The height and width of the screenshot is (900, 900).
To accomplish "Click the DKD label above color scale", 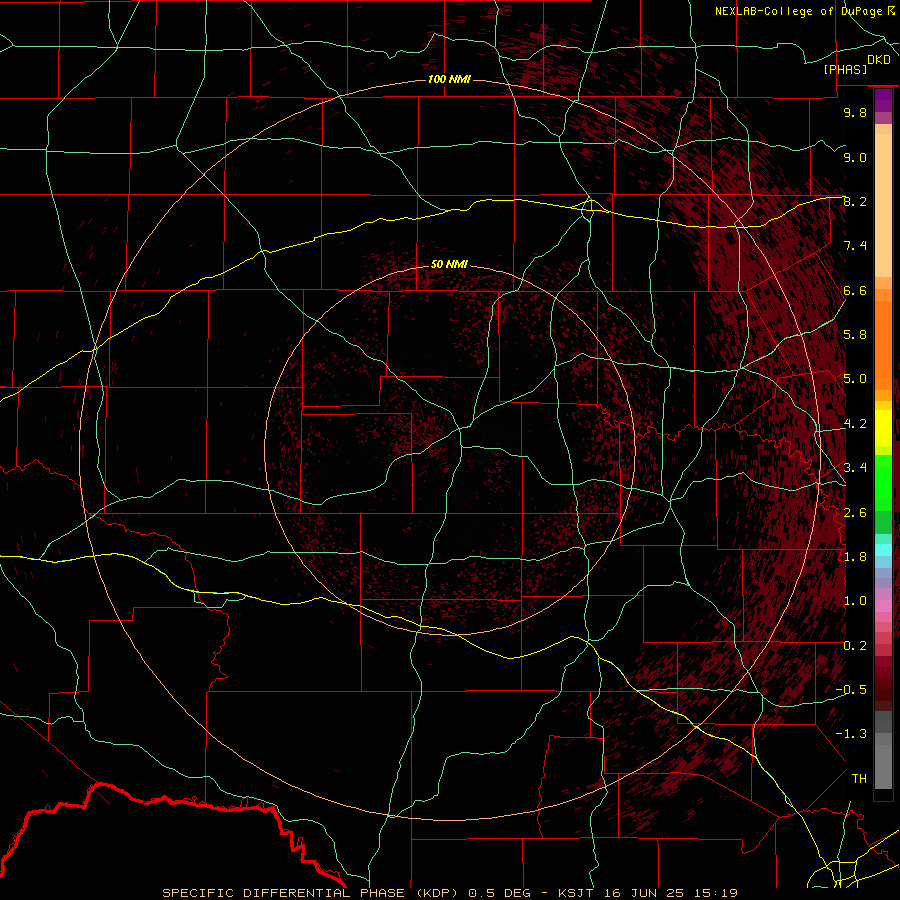I will pyautogui.click(x=879, y=60).
